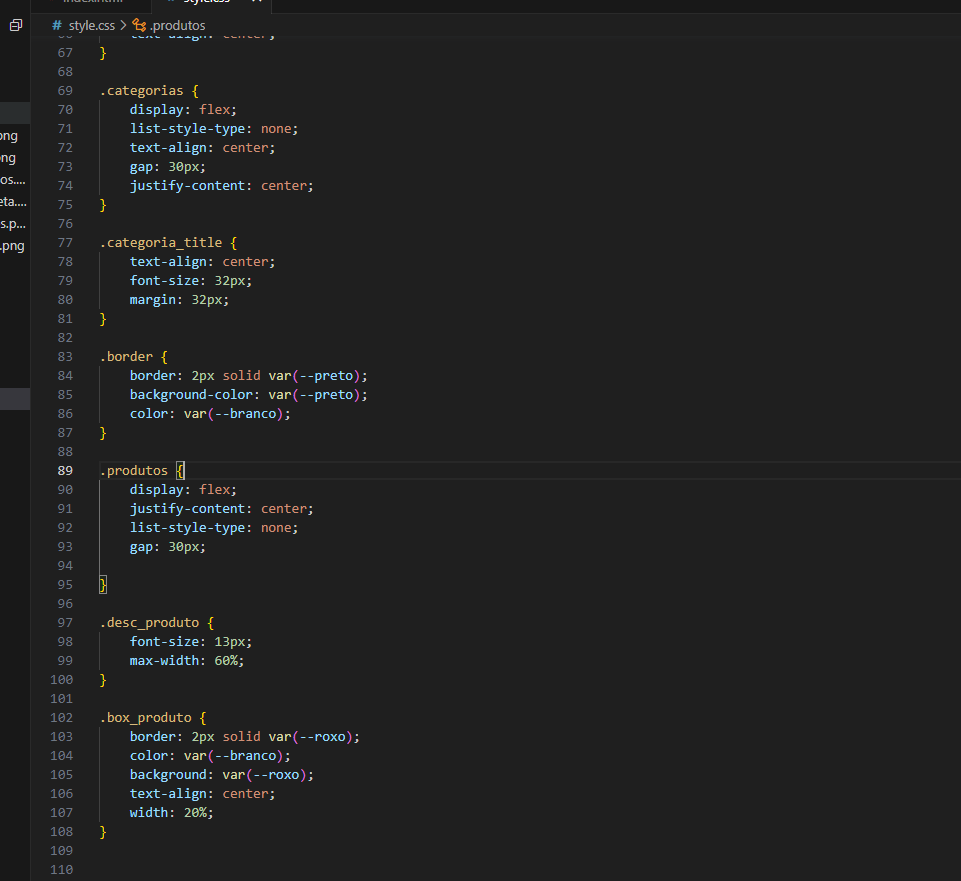The width and height of the screenshot is (961, 881).
Task: Select the truncated 's.p...' file in the sidebar
Action: pyautogui.click(x=13, y=224)
